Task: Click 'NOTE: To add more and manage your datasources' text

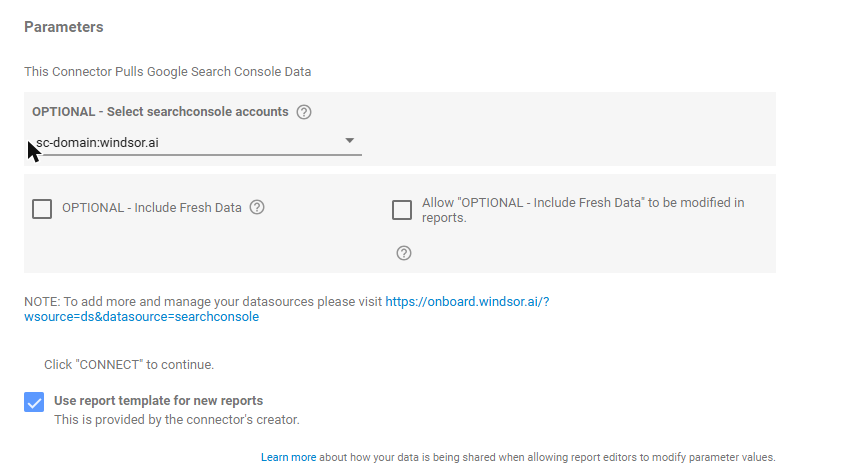Action: click(x=203, y=302)
